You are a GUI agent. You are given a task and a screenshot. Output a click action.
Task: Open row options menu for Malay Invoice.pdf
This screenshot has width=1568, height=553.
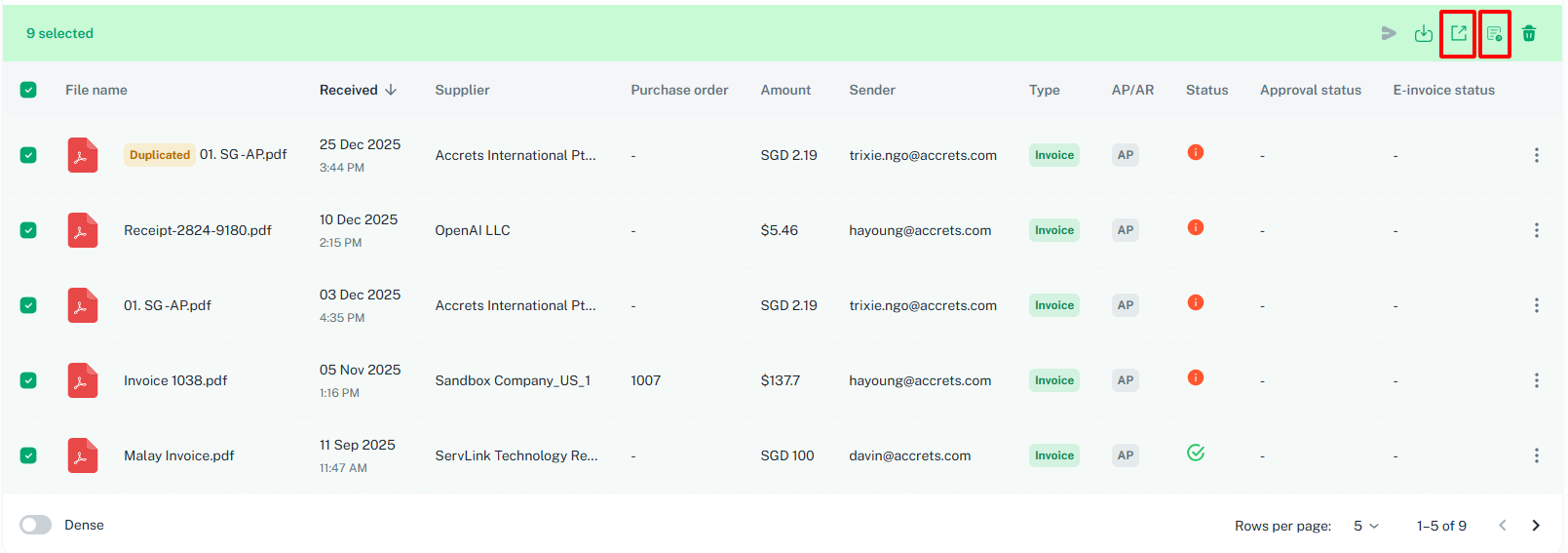[1536, 455]
